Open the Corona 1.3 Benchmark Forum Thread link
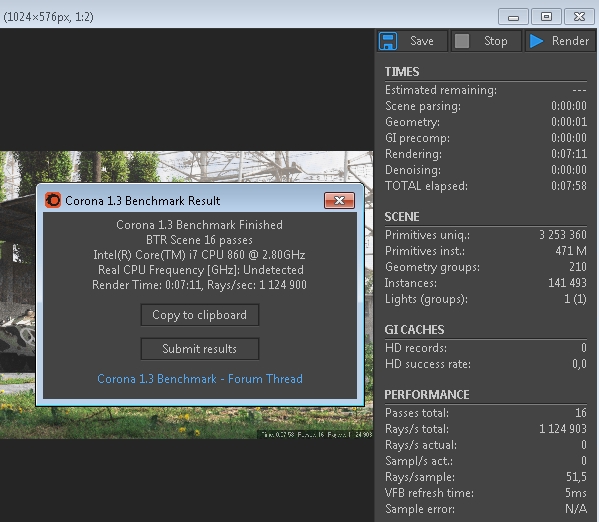 (200, 379)
